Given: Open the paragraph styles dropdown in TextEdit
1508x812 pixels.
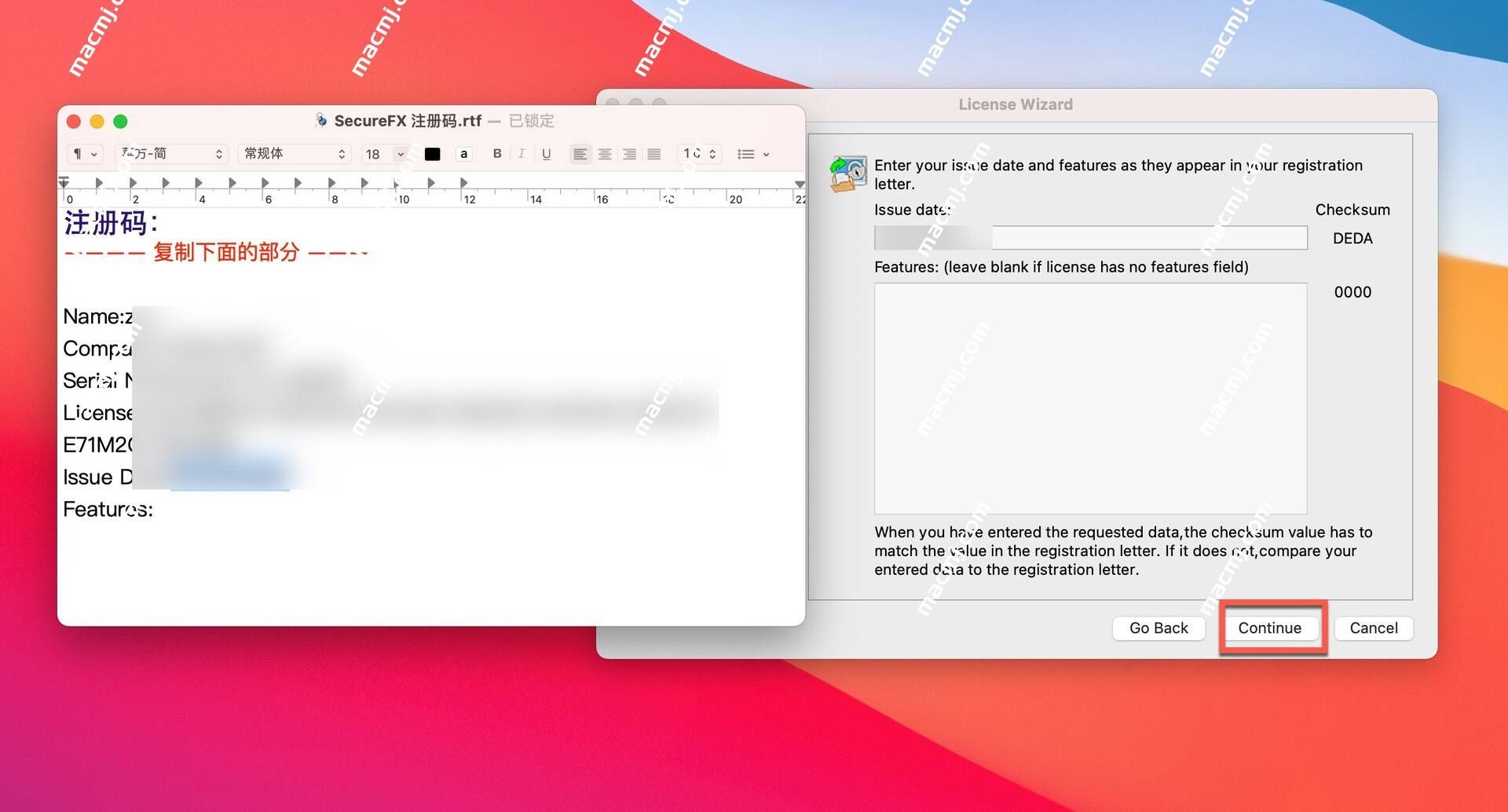Looking at the screenshot, I should 84,154.
